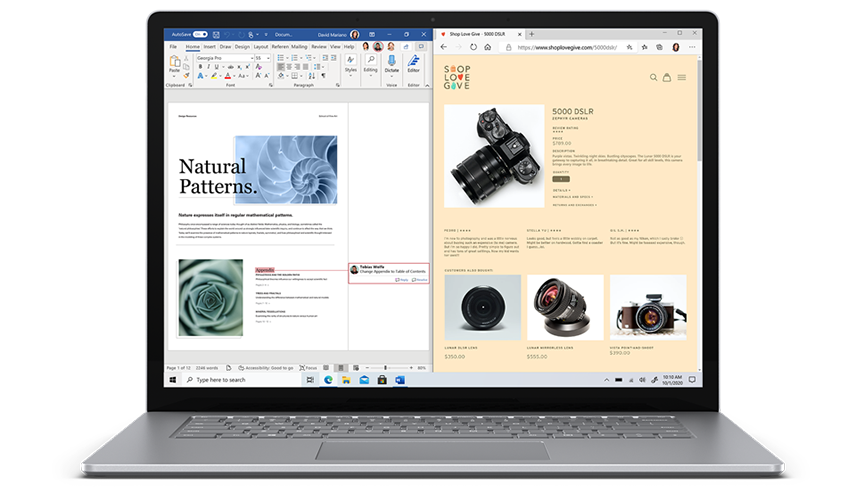Apply the red font color

point(228,76)
